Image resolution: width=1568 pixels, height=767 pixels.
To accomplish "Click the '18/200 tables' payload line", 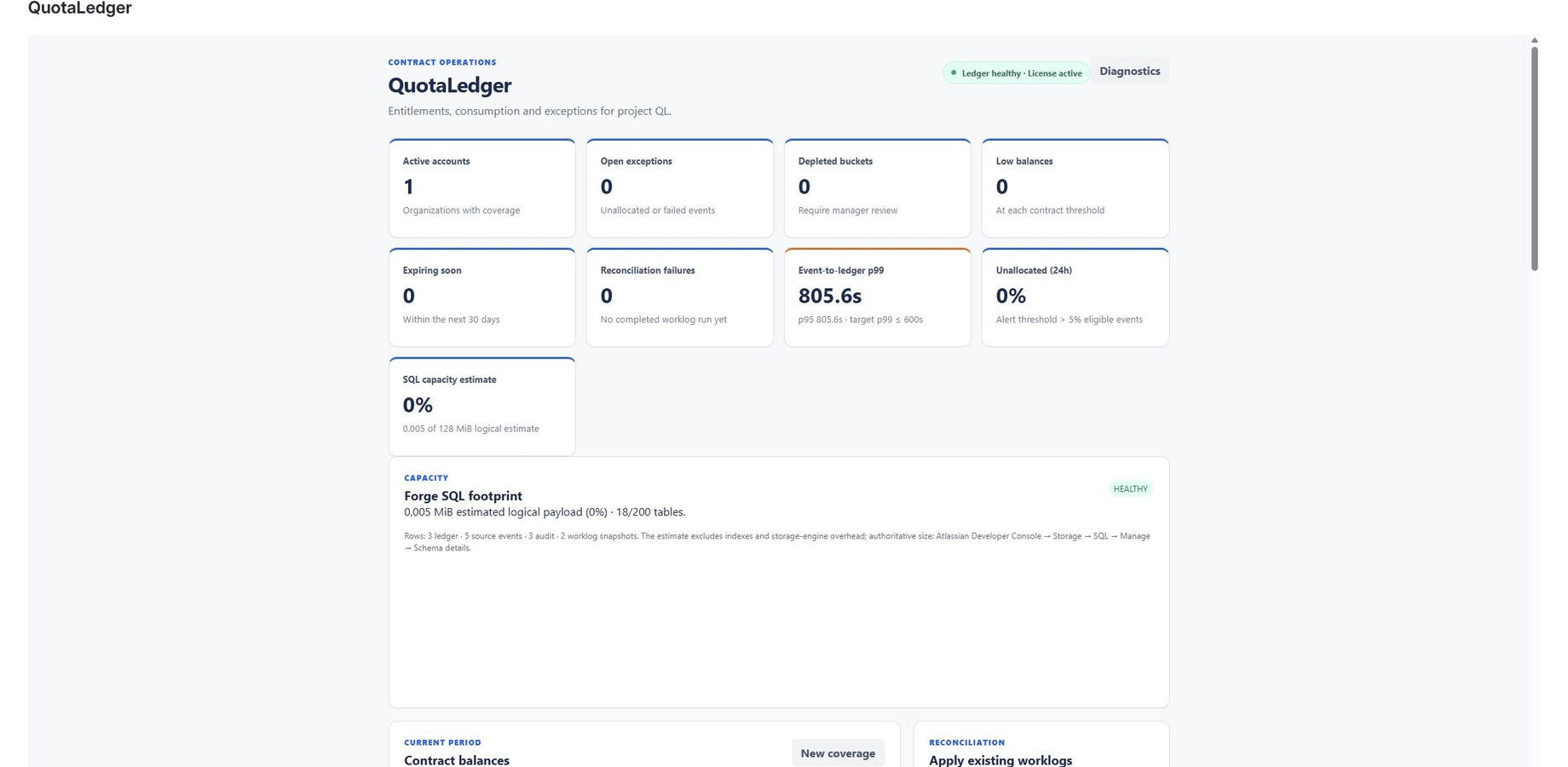I will (545, 512).
